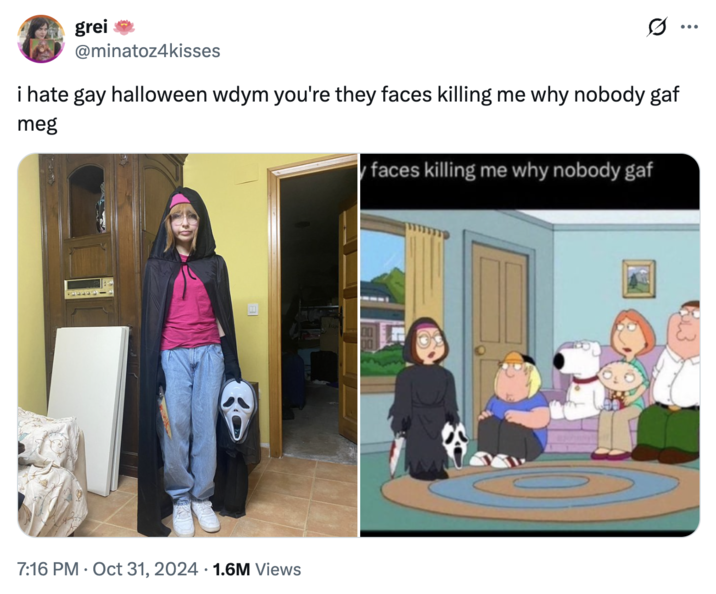Click the 1.6M Views count
This screenshot has width=716, height=594.
tap(257, 569)
